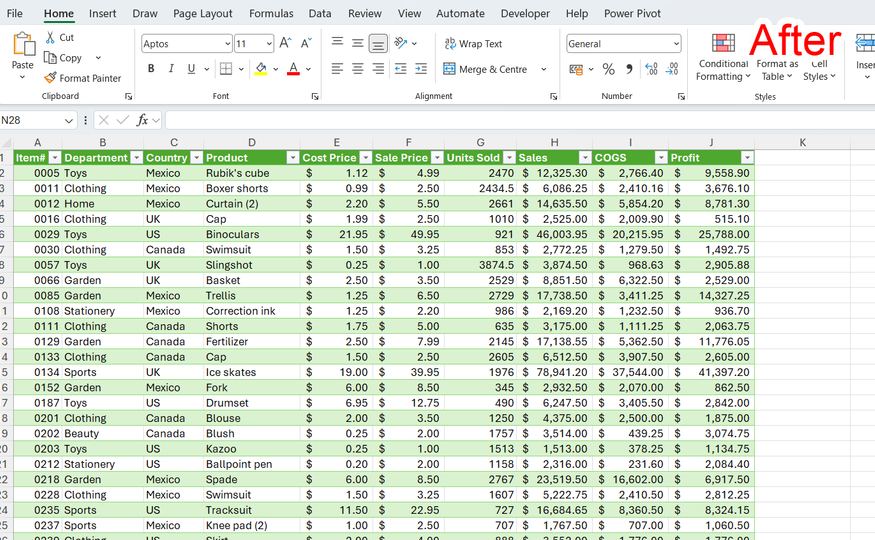The width and height of the screenshot is (875, 540).
Task: Expand the Merge & Centre options arrow
Action: 544,69
